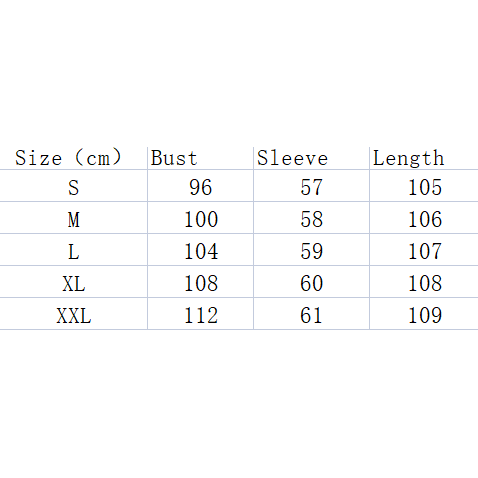This screenshot has width=478, height=478.
Task: Click the size L row label
Action: 73,250
